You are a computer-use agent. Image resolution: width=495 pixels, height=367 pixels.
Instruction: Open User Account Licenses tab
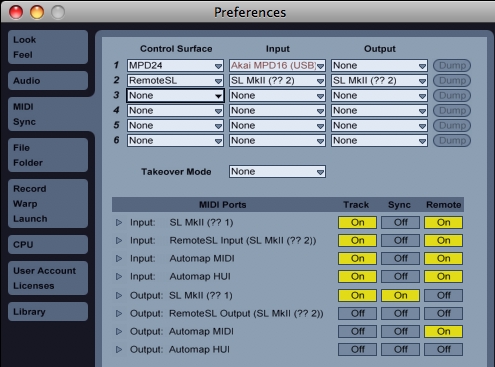[x=48, y=278]
